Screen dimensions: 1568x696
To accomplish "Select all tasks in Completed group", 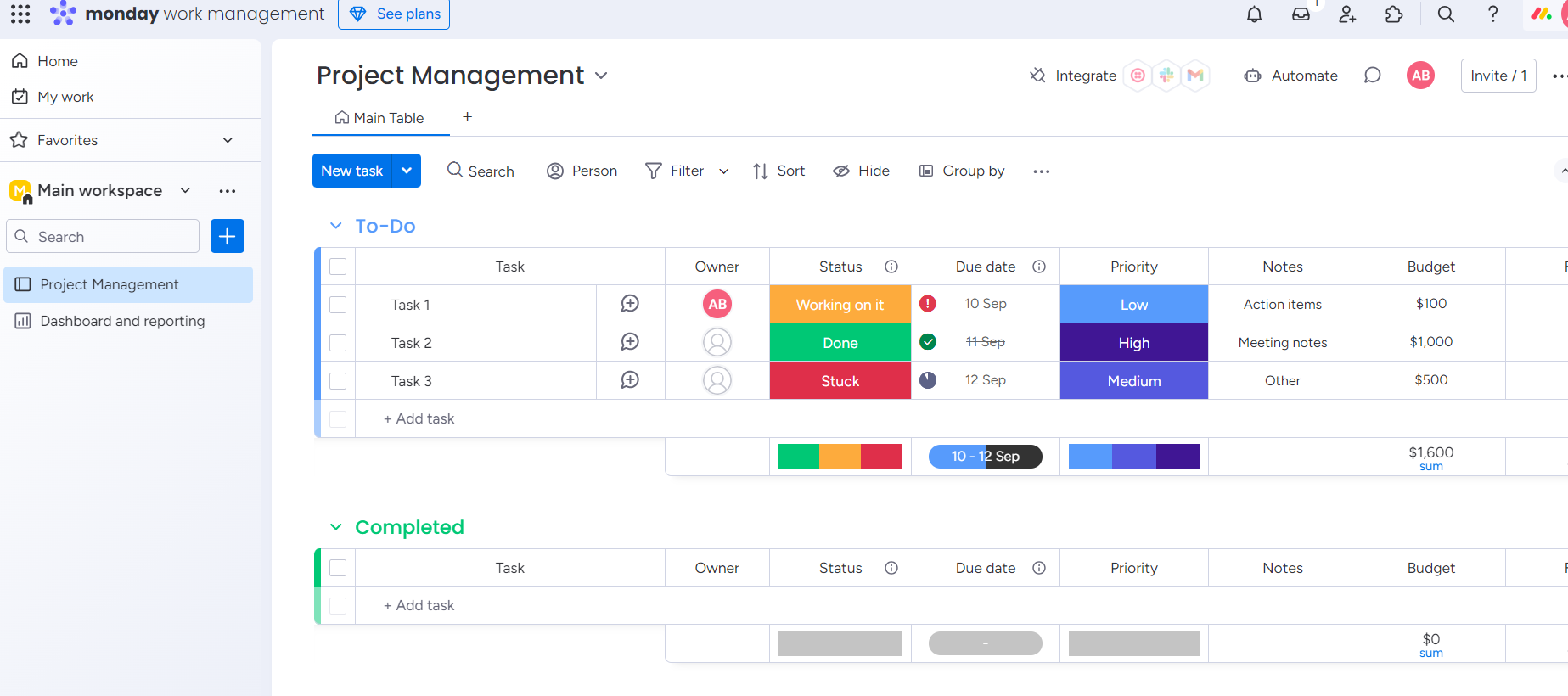I will [x=338, y=568].
